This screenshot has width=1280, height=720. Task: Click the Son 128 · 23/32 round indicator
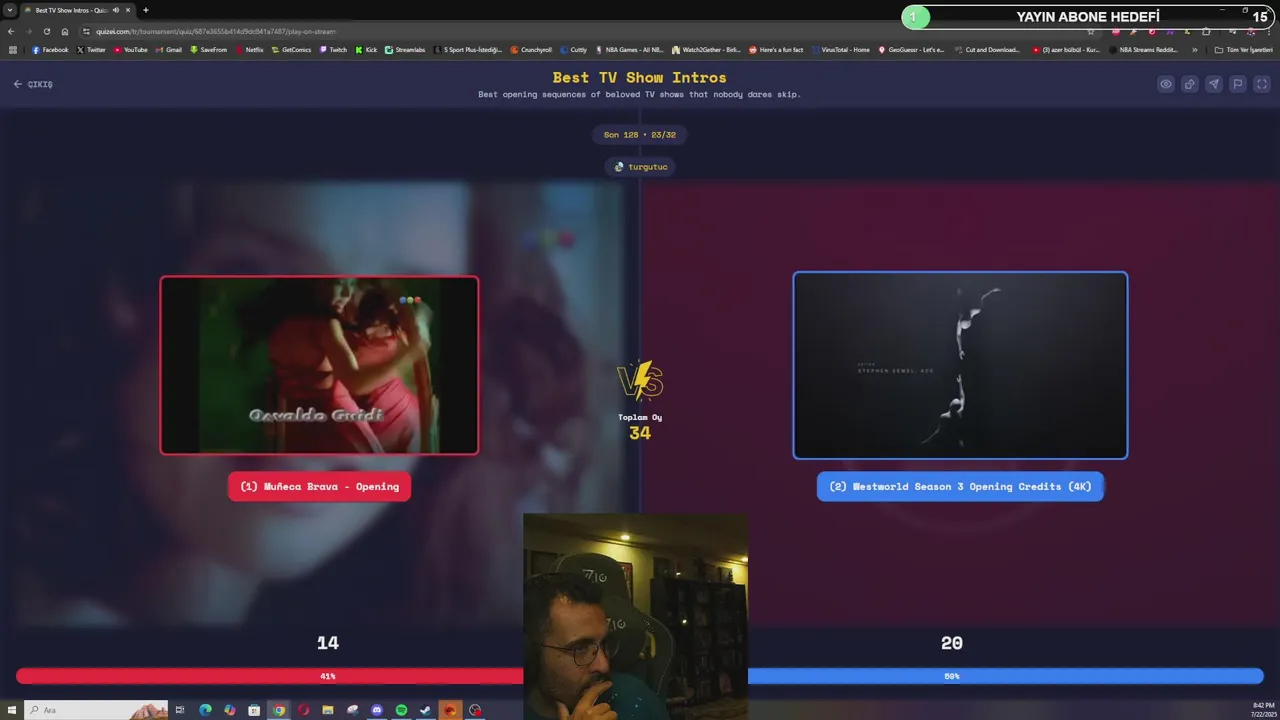[x=640, y=135]
